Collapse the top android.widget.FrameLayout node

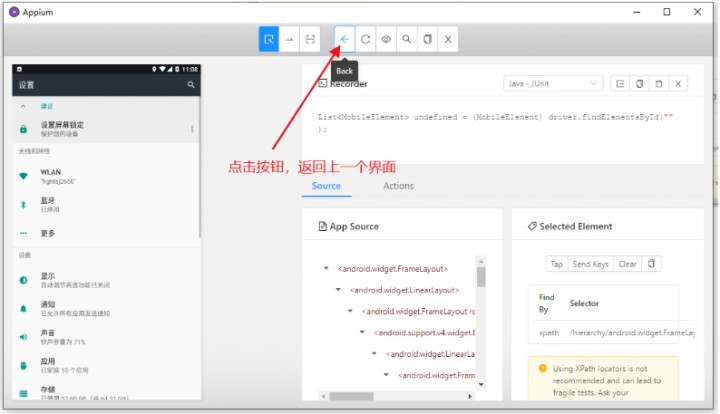click(x=326, y=268)
